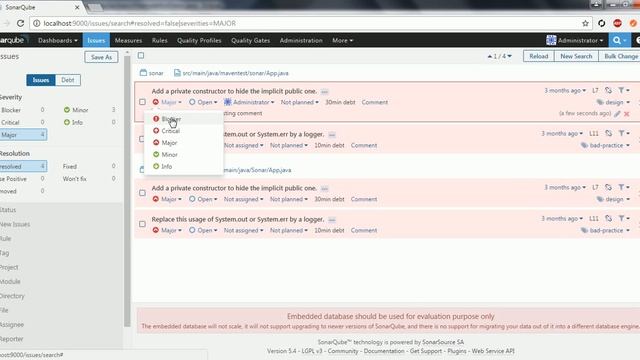Select Major in the severity menu
Viewport: 640px width, 360px height.
click(x=183, y=142)
